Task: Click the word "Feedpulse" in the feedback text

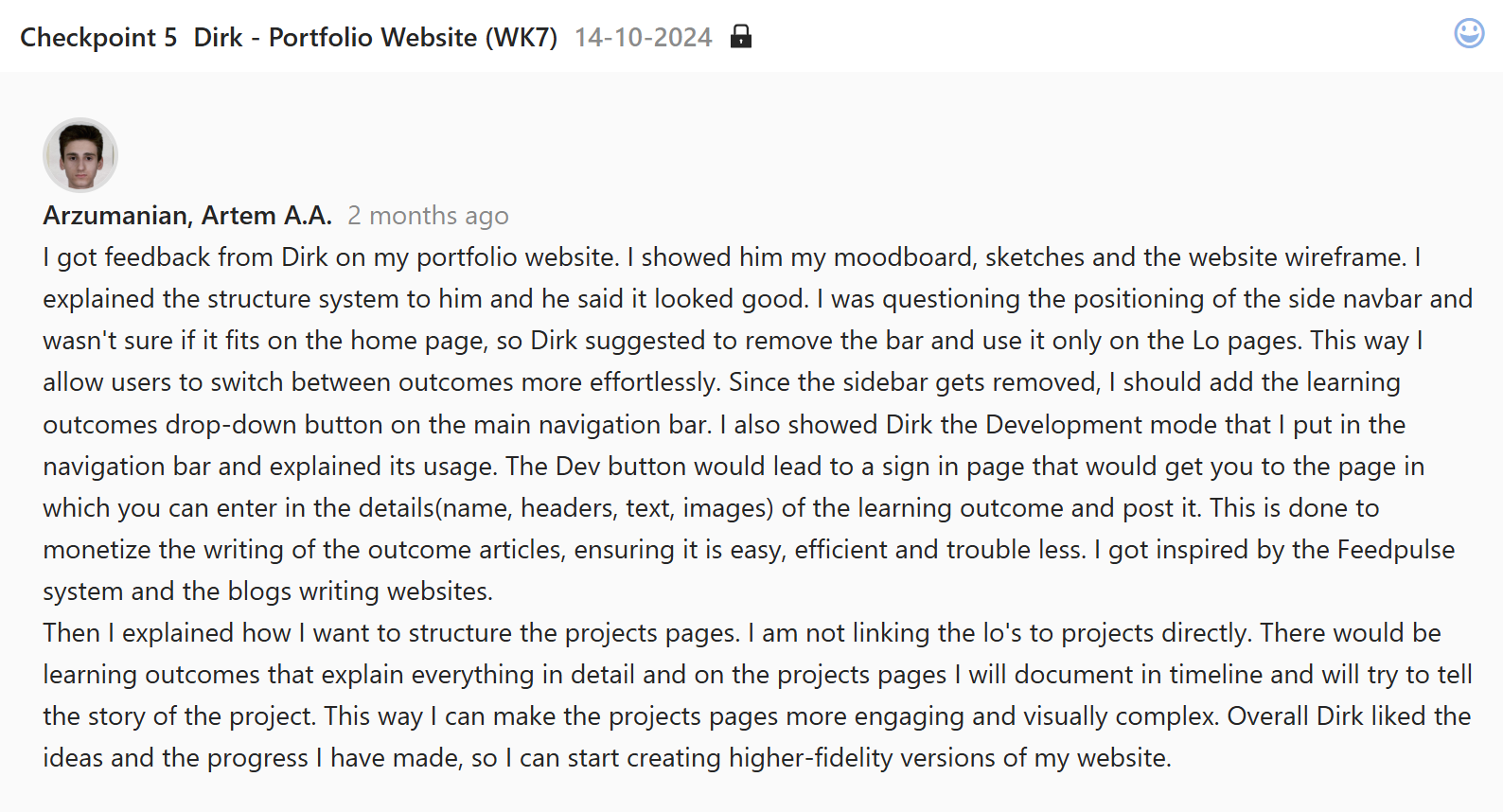Action: 1395,550
